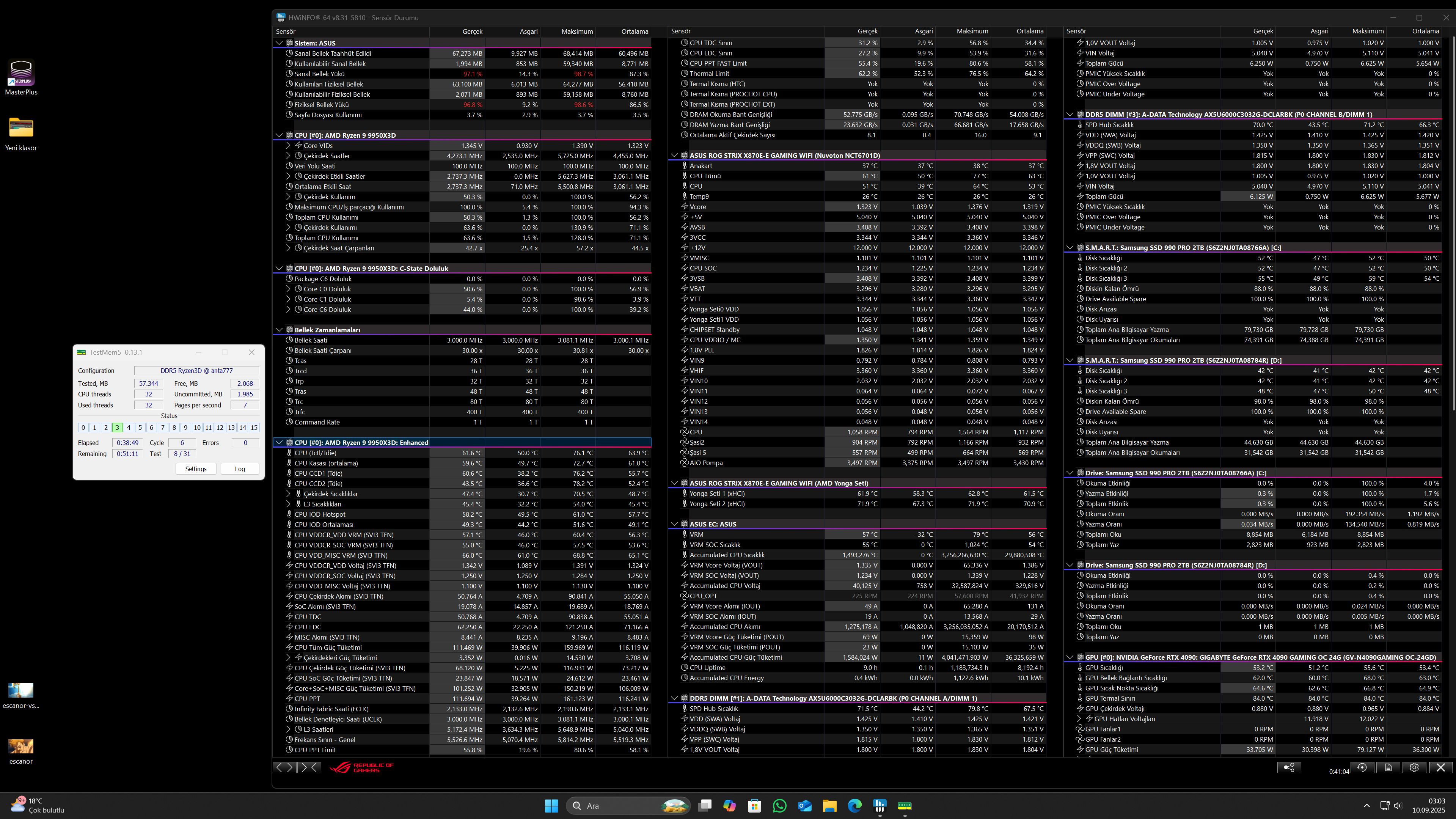Expand the Çekirdek Saatler row
Image resolution: width=1456 pixels, height=819 pixels.
point(288,156)
